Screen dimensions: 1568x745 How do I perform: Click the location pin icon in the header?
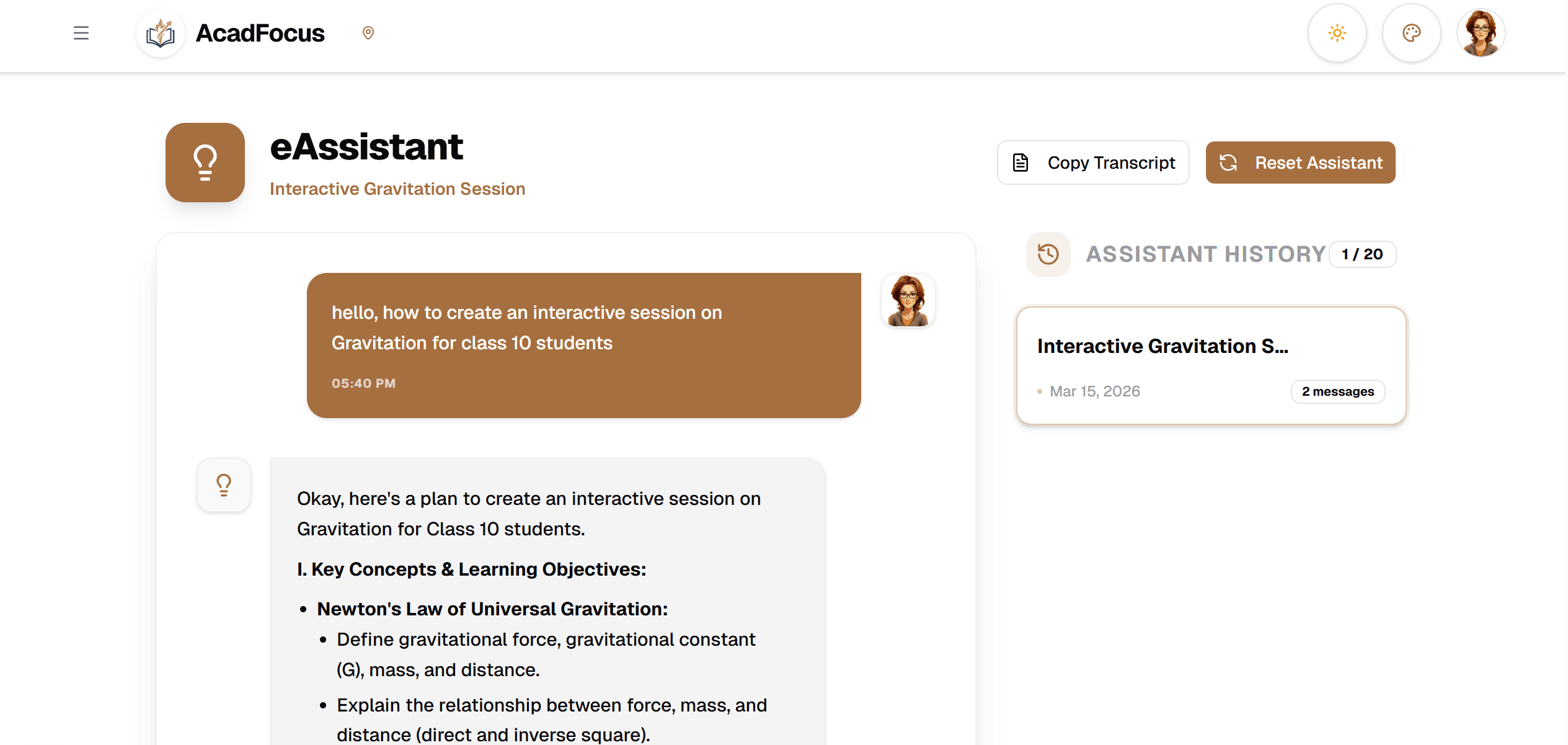tap(368, 33)
